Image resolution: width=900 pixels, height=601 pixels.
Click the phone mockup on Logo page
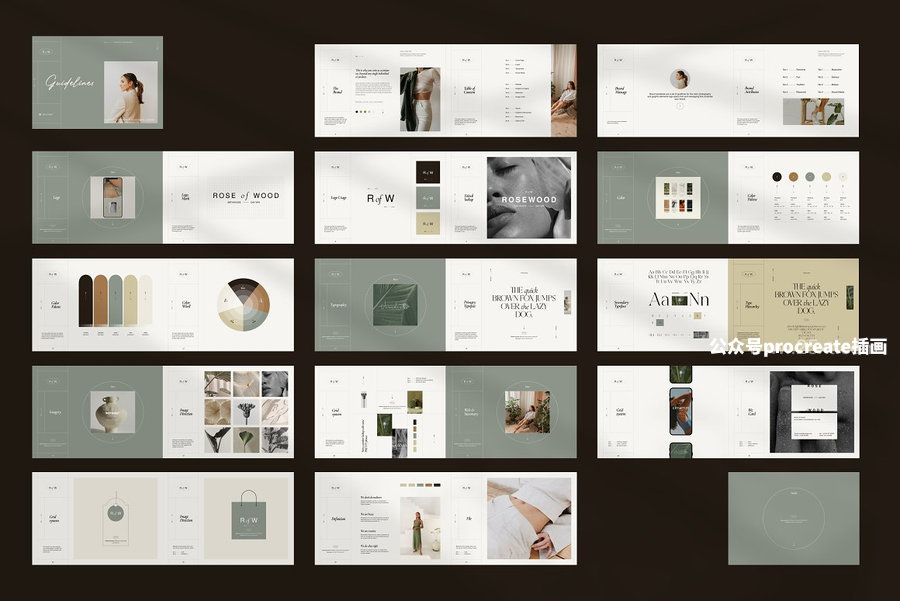click(x=111, y=197)
